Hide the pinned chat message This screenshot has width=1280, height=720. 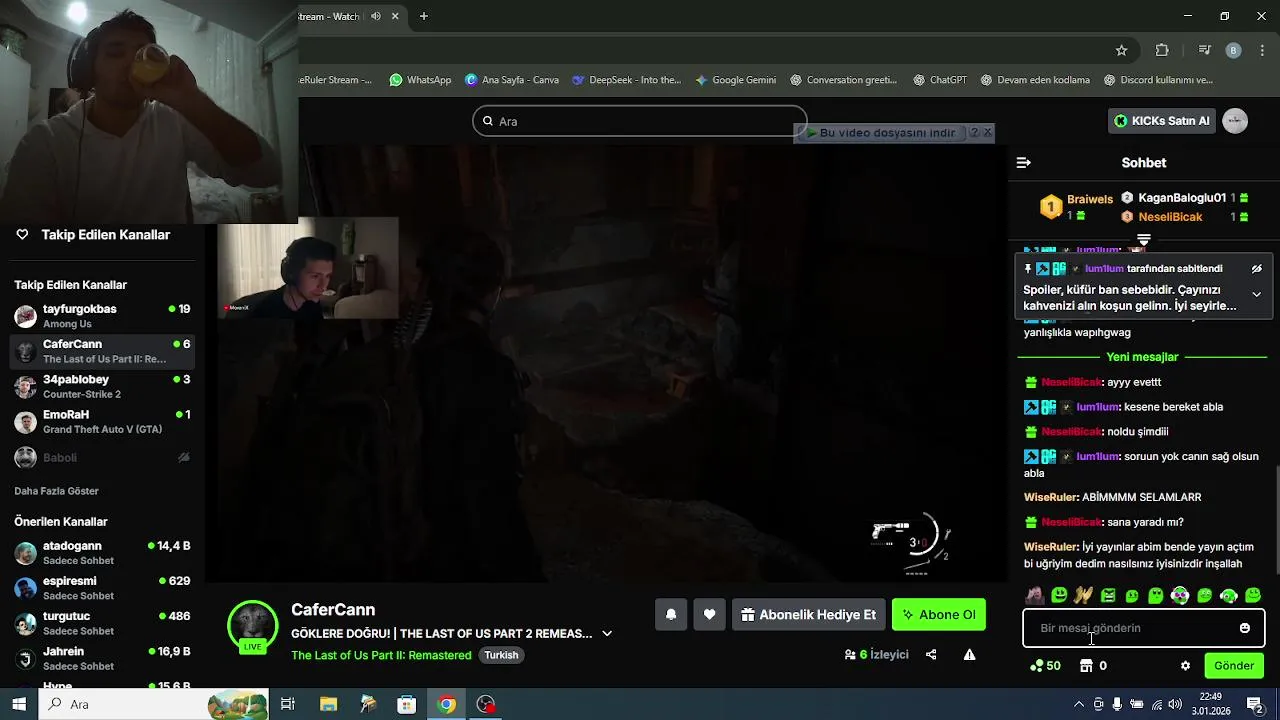click(1257, 269)
